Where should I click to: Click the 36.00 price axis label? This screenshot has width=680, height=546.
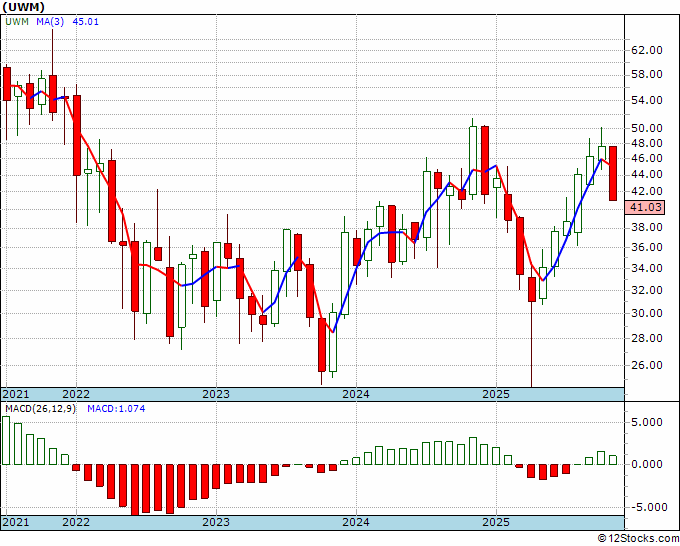click(647, 248)
